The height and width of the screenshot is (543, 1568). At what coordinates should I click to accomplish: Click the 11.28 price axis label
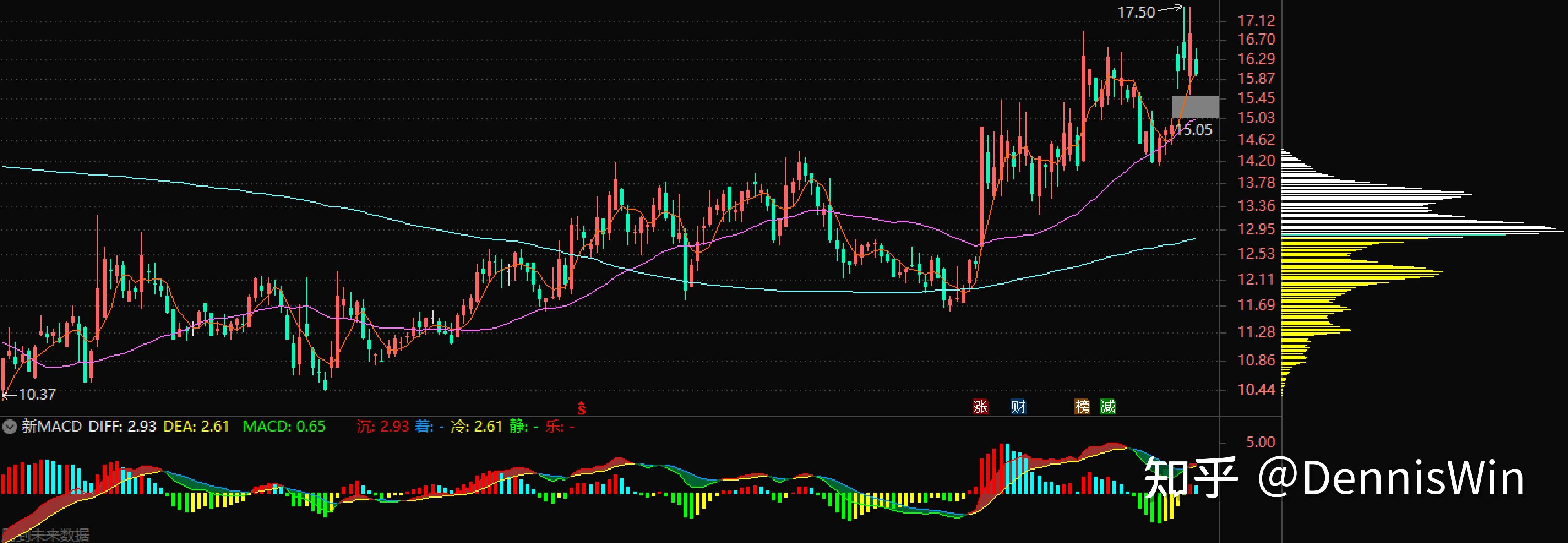coord(1256,332)
